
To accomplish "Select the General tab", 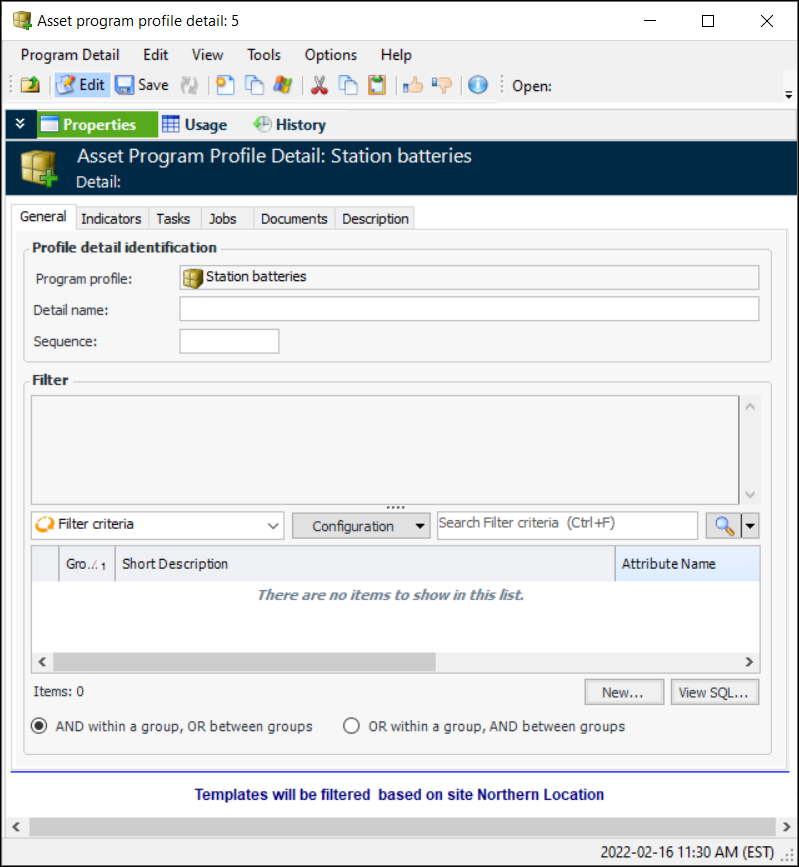I will [x=43, y=217].
